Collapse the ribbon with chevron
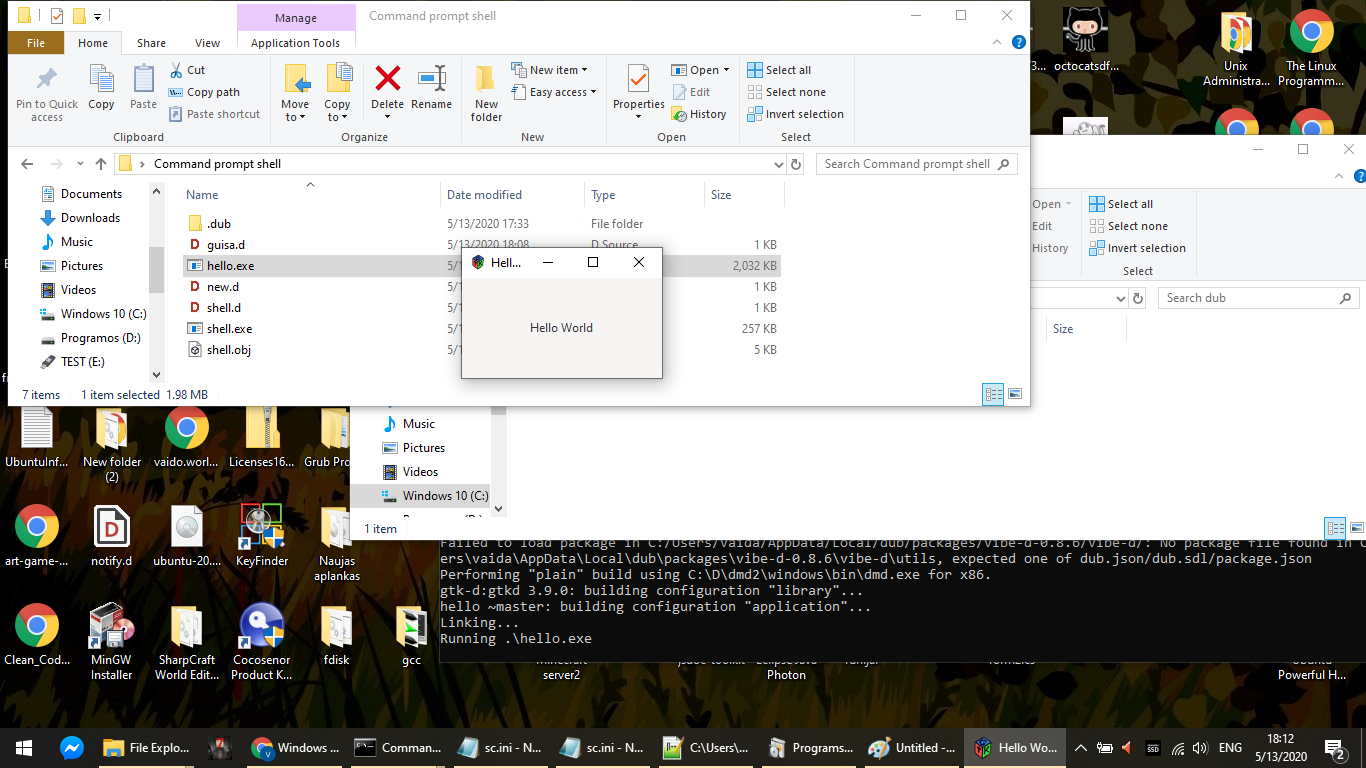Screen dimensions: 1366x768 tap(997, 43)
